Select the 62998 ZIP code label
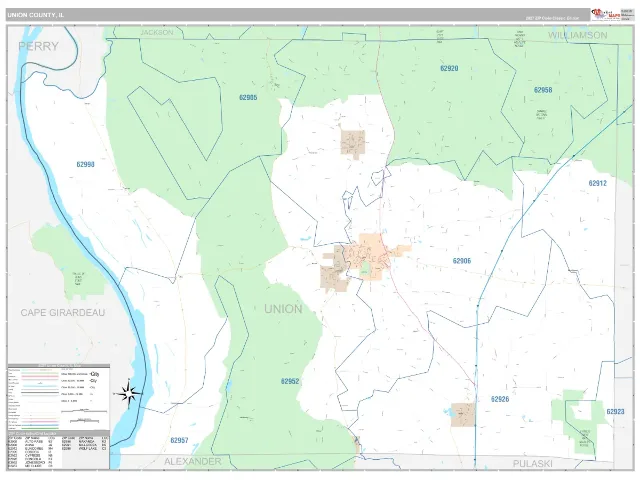The height and width of the screenshot is (480, 640). click(85, 164)
